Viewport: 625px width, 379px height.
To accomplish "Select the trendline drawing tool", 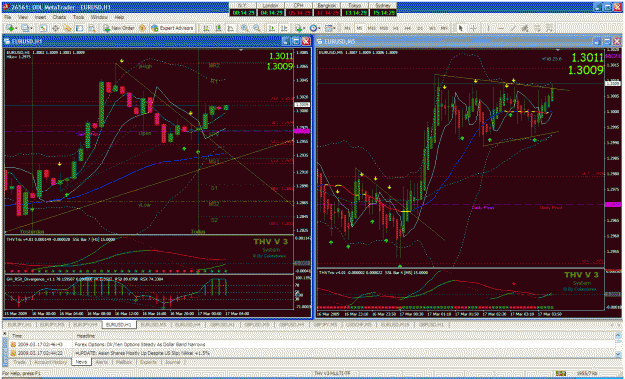I will click(x=513, y=28).
